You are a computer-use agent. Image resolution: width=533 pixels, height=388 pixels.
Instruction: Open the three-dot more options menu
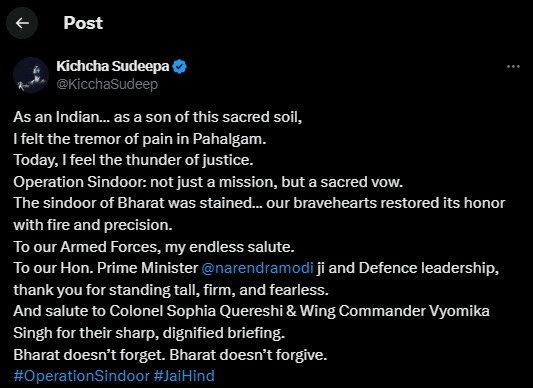tap(513, 66)
